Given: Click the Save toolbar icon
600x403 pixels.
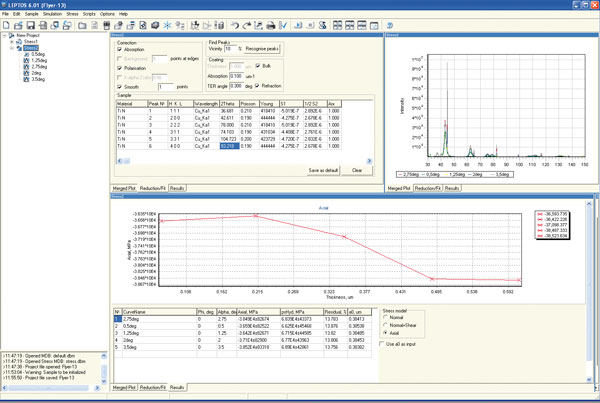Looking at the screenshot, I should [x=33, y=25].
